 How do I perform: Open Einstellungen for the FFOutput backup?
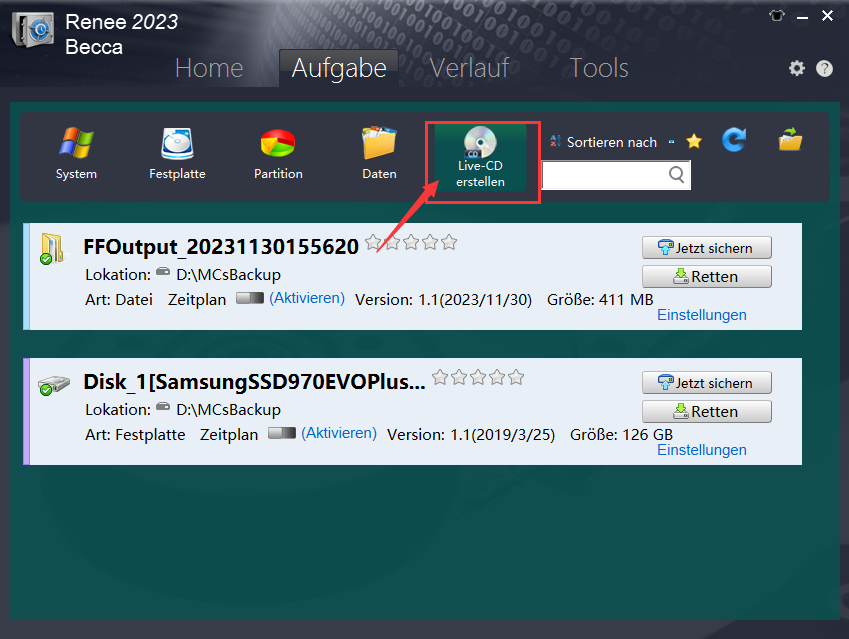pyautogui.click(x=701, y=314)
